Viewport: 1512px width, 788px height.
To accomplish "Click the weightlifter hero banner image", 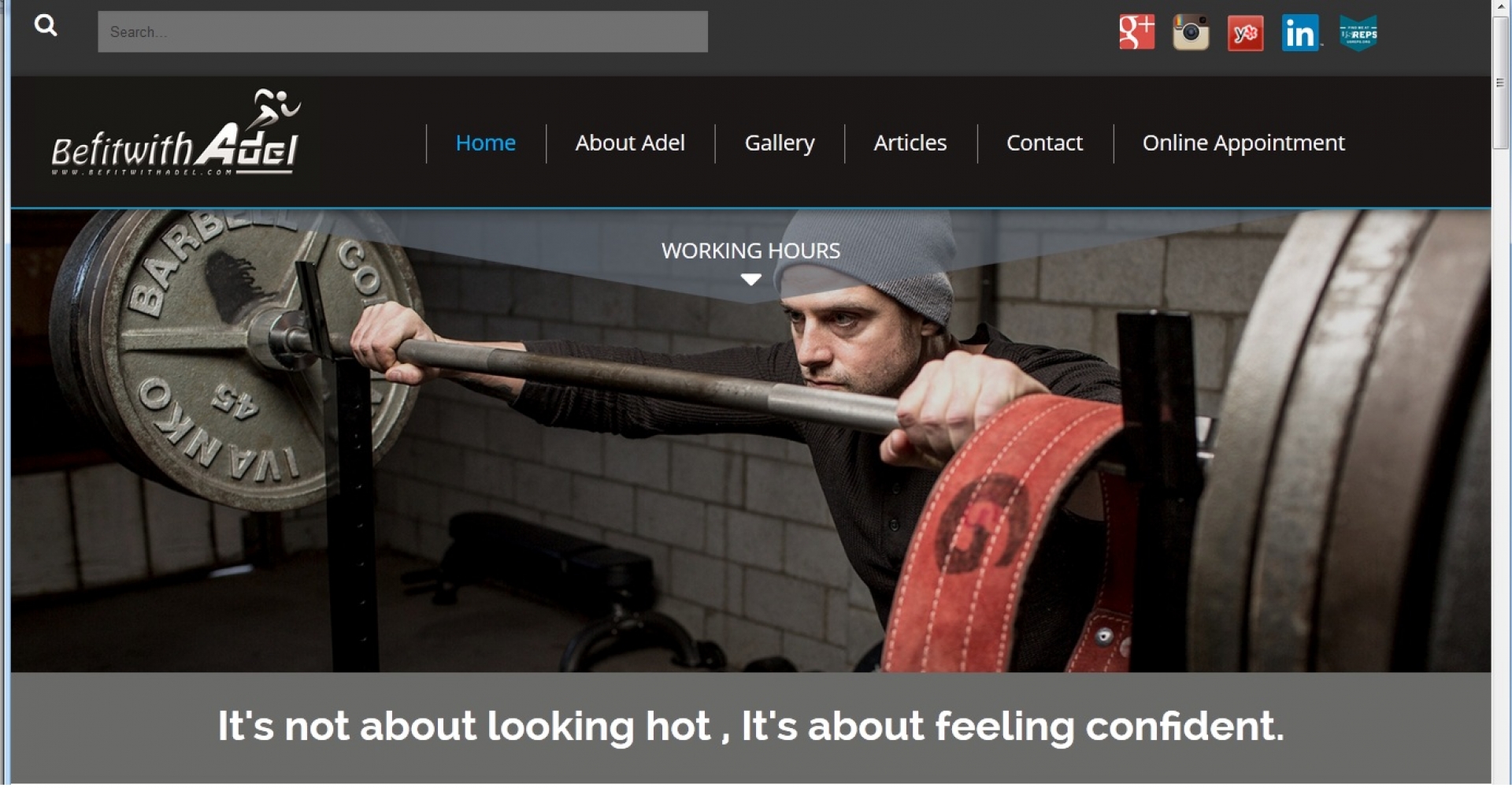I will pos(750,441).
